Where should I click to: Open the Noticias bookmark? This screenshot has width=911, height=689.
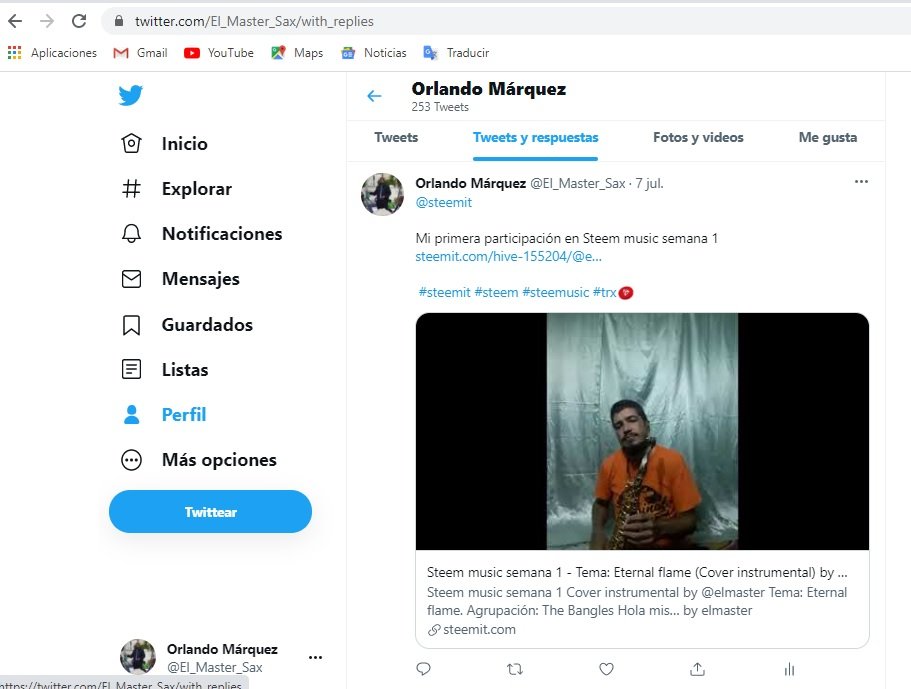point(374,53)
